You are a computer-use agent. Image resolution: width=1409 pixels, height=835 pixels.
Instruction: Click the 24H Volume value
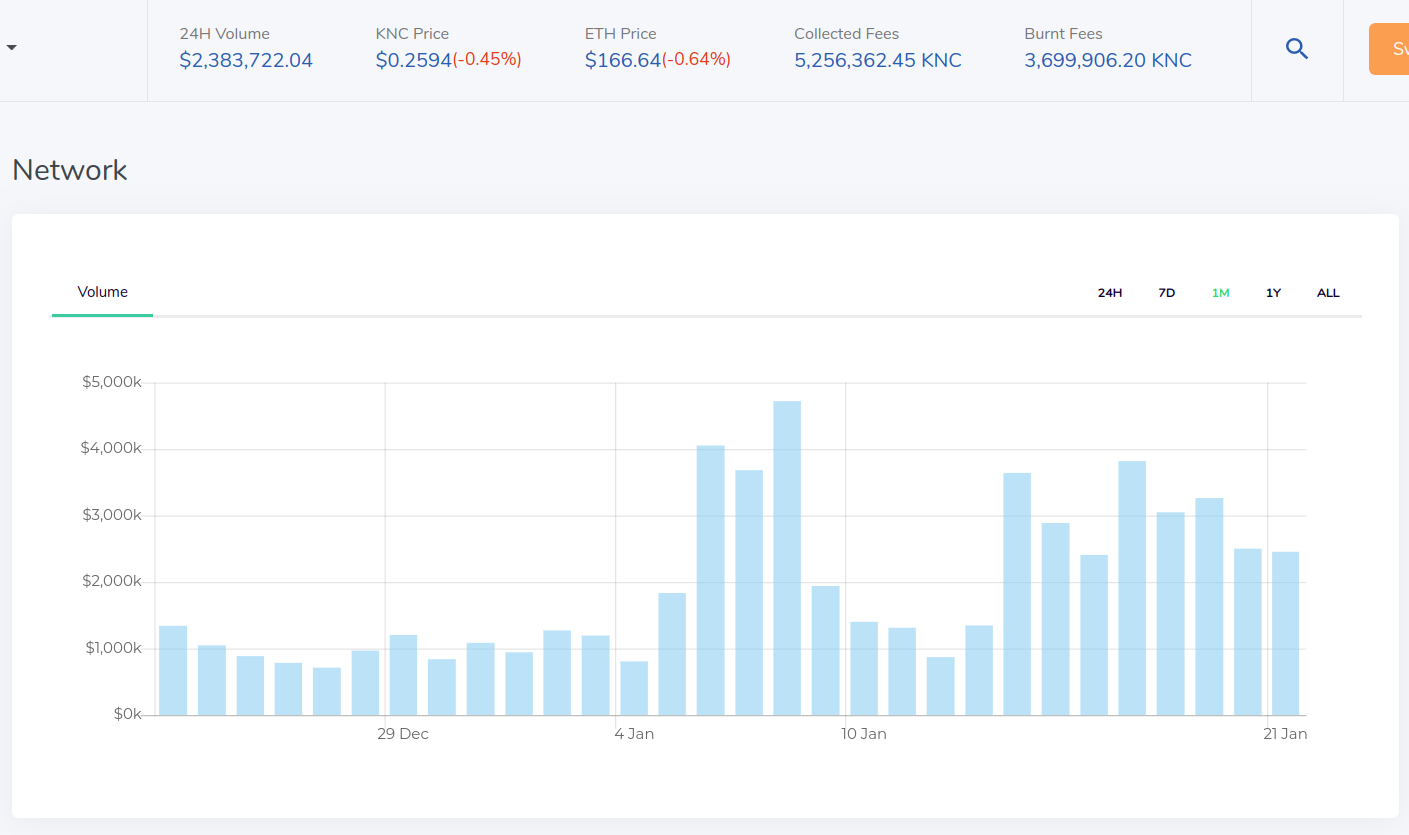pyautogui.click(x=246, y=60)
